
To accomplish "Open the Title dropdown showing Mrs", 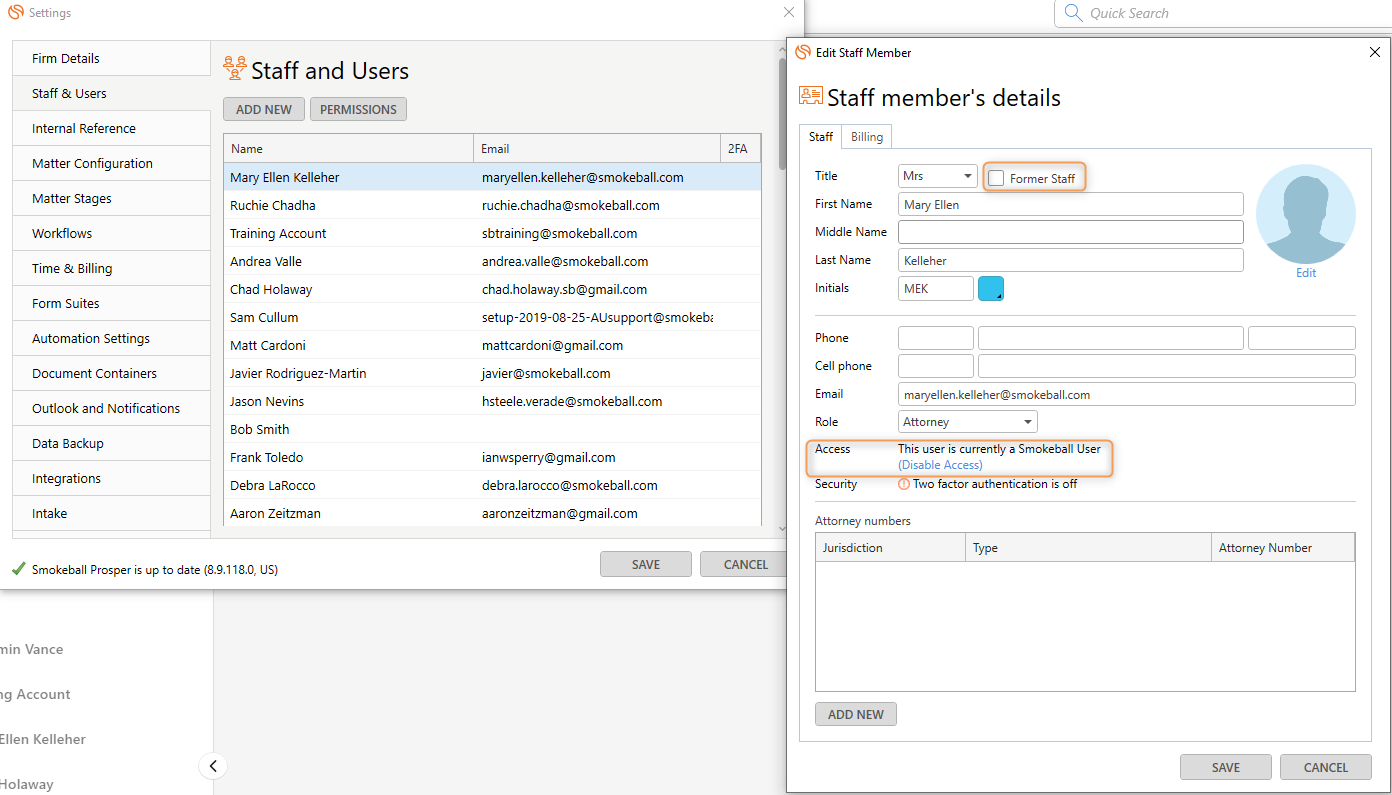I will 938,176.
